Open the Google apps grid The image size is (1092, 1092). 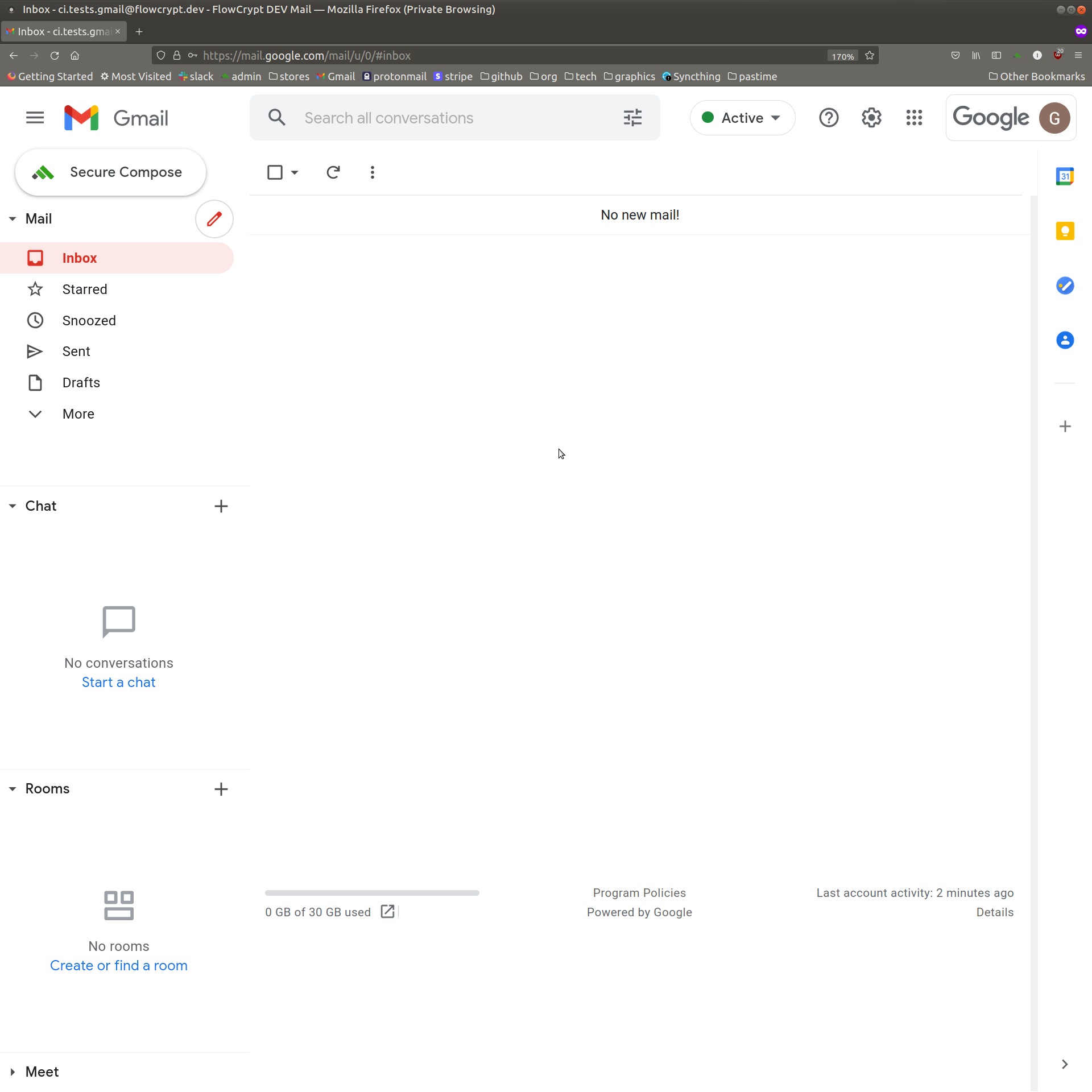[x=914, y=118]
